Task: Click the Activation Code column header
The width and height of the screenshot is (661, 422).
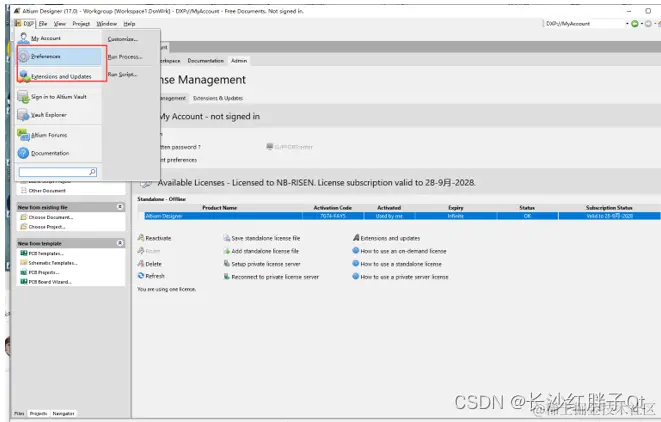Action: pyautogui.click(x=332, y=207)
